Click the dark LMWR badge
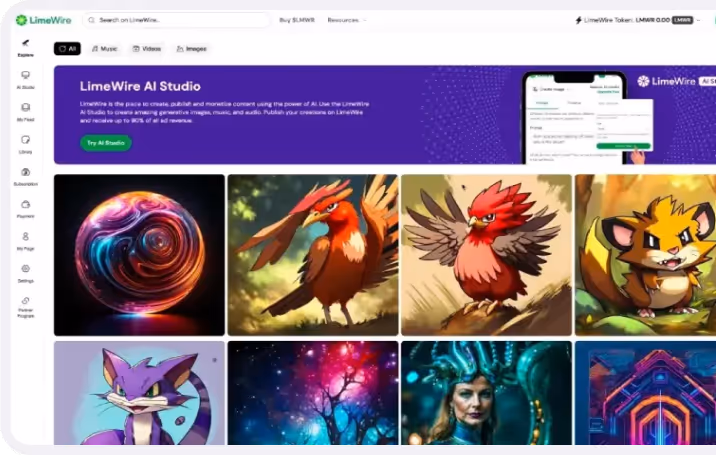 point(682,20)
